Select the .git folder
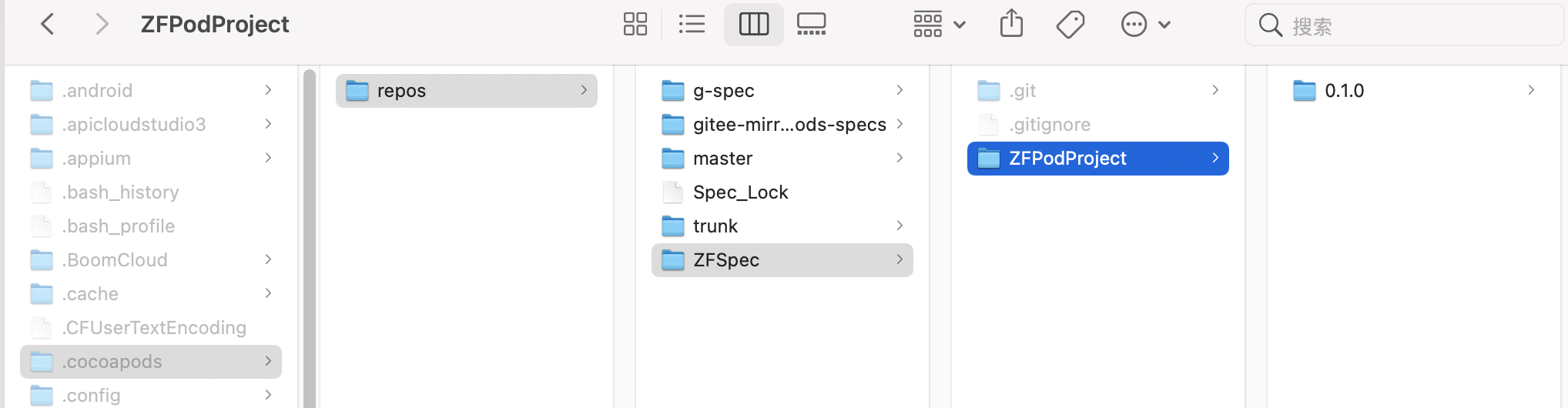The width and height of the screenshot is (1568, 408). point(1098,91)
